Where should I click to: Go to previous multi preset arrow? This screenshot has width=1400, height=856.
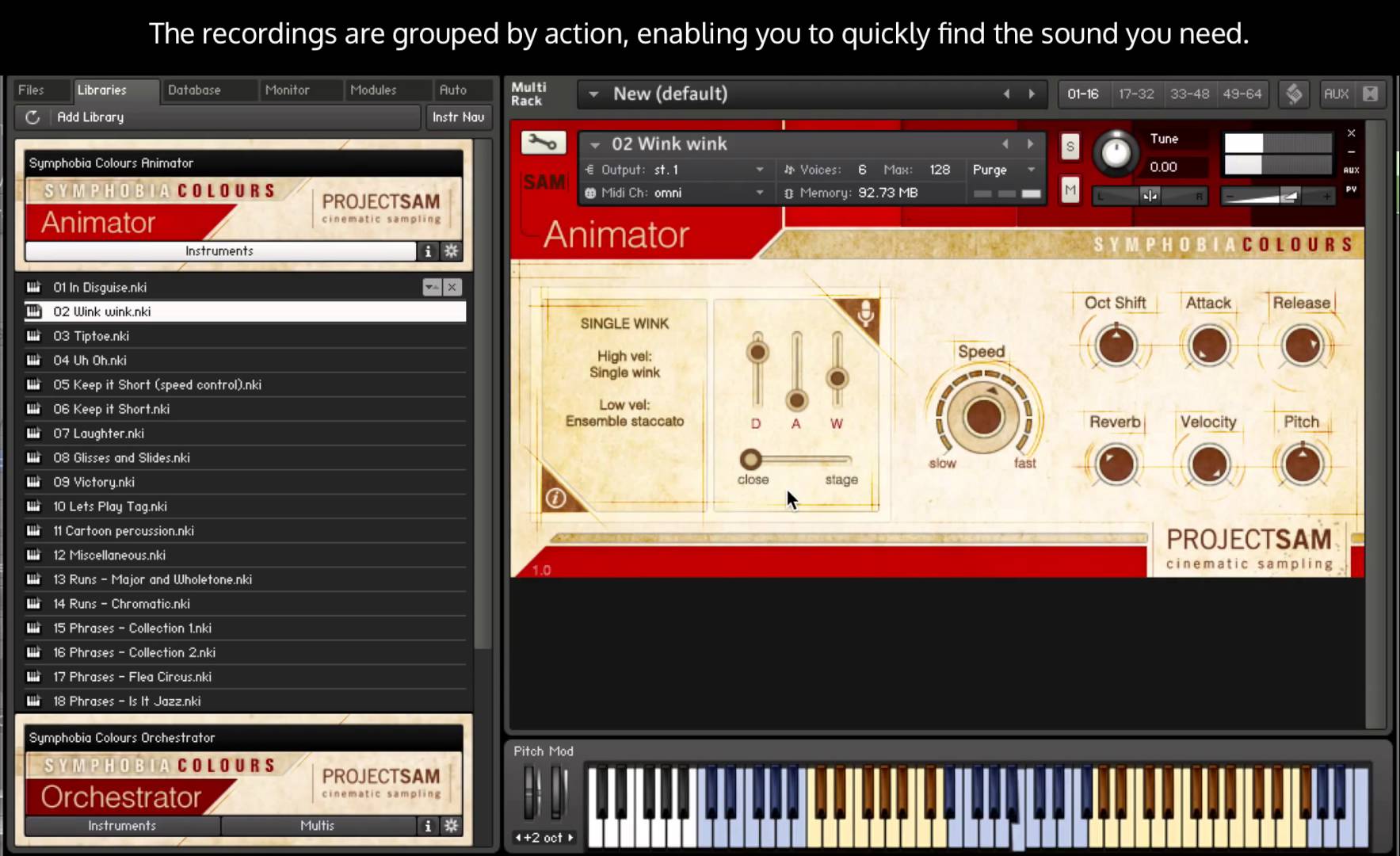click(1007, 94)
